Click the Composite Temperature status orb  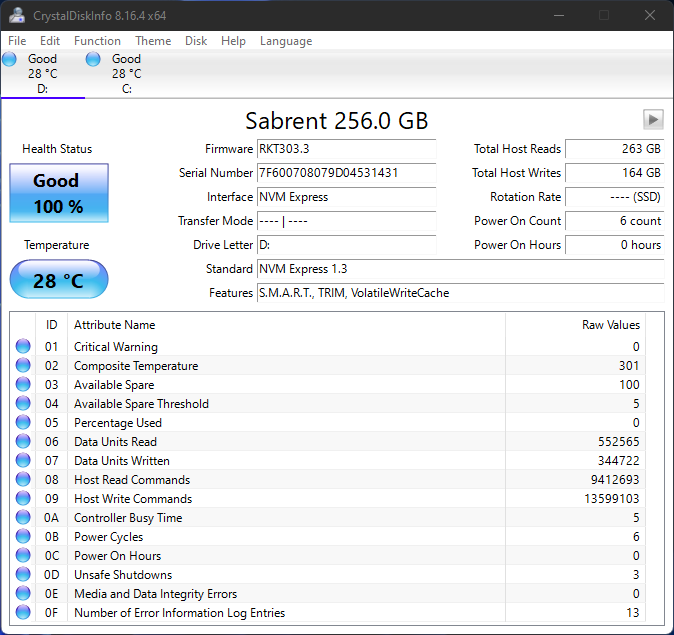[x=23, y=366]
